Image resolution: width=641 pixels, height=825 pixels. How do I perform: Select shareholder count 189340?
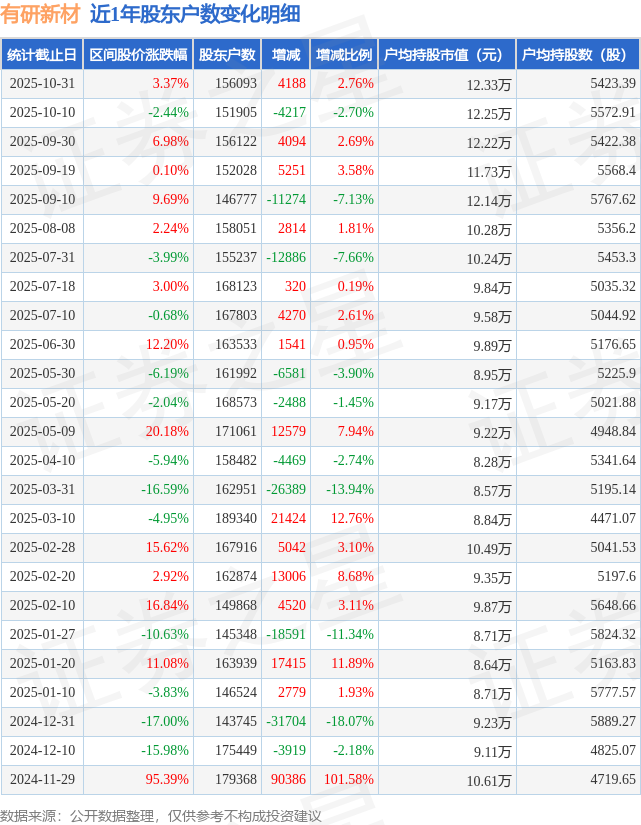235,519
